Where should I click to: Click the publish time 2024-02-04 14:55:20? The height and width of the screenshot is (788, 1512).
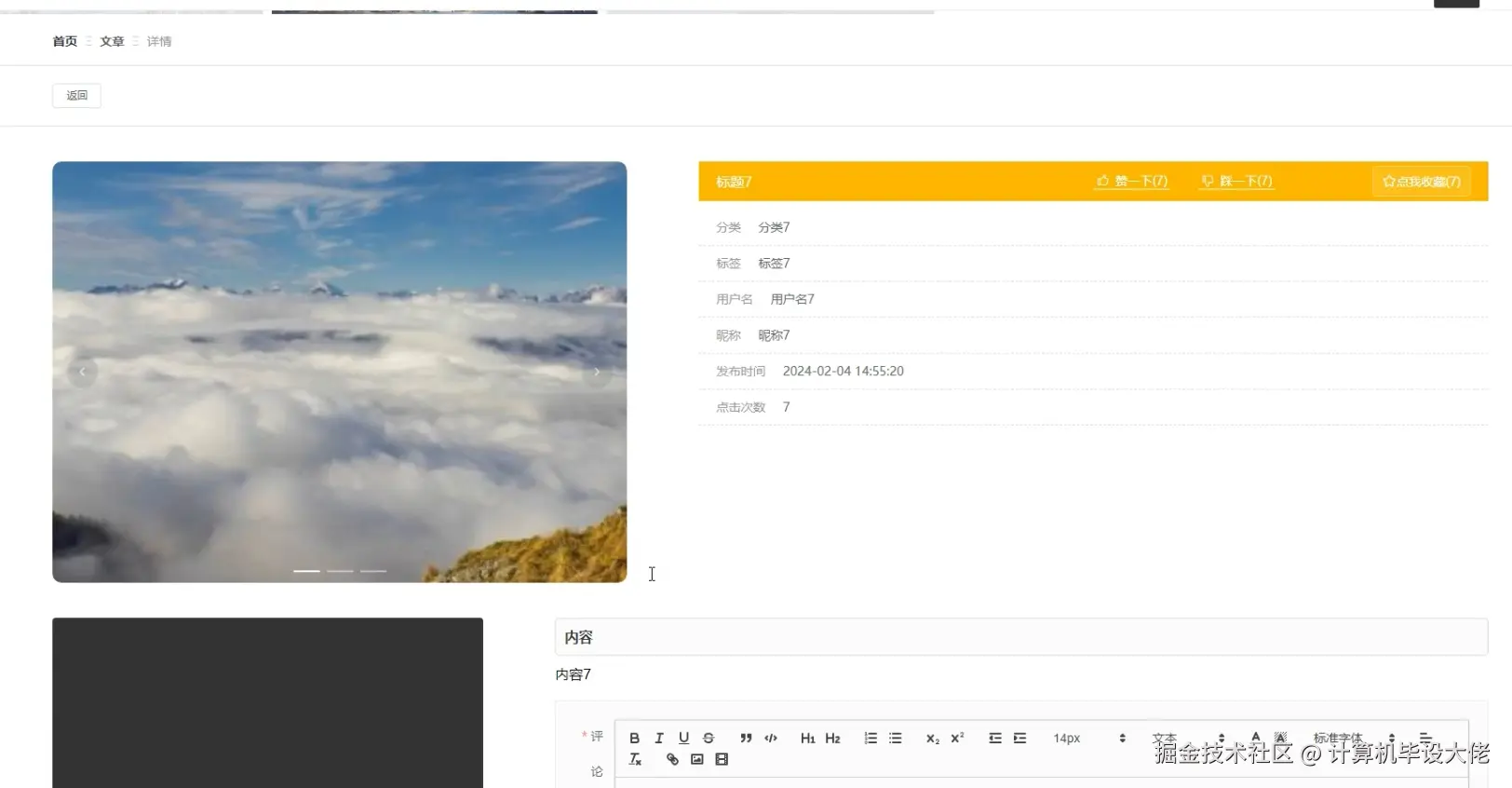[844, 371]
